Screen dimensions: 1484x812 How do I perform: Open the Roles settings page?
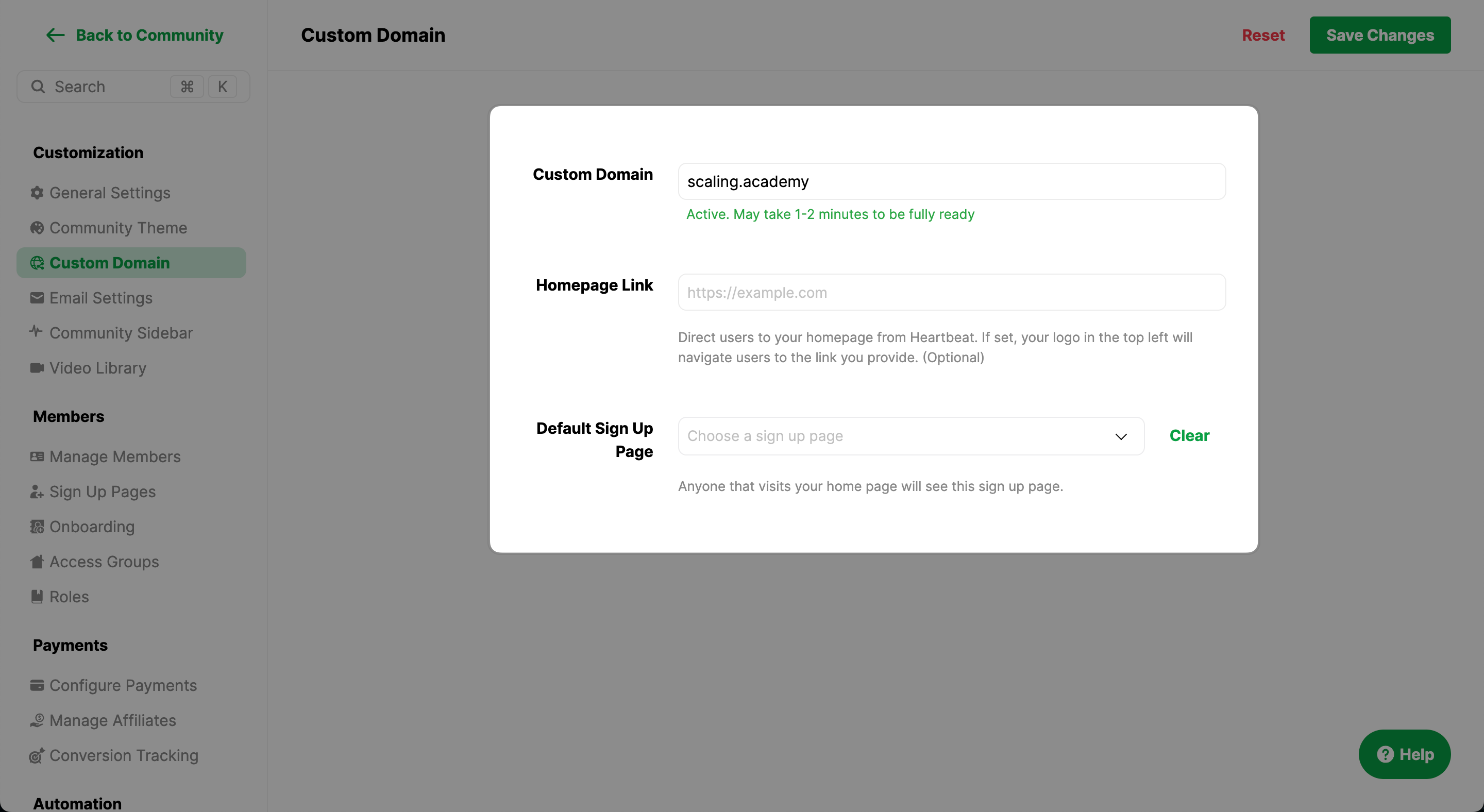(x=68, y=597)
